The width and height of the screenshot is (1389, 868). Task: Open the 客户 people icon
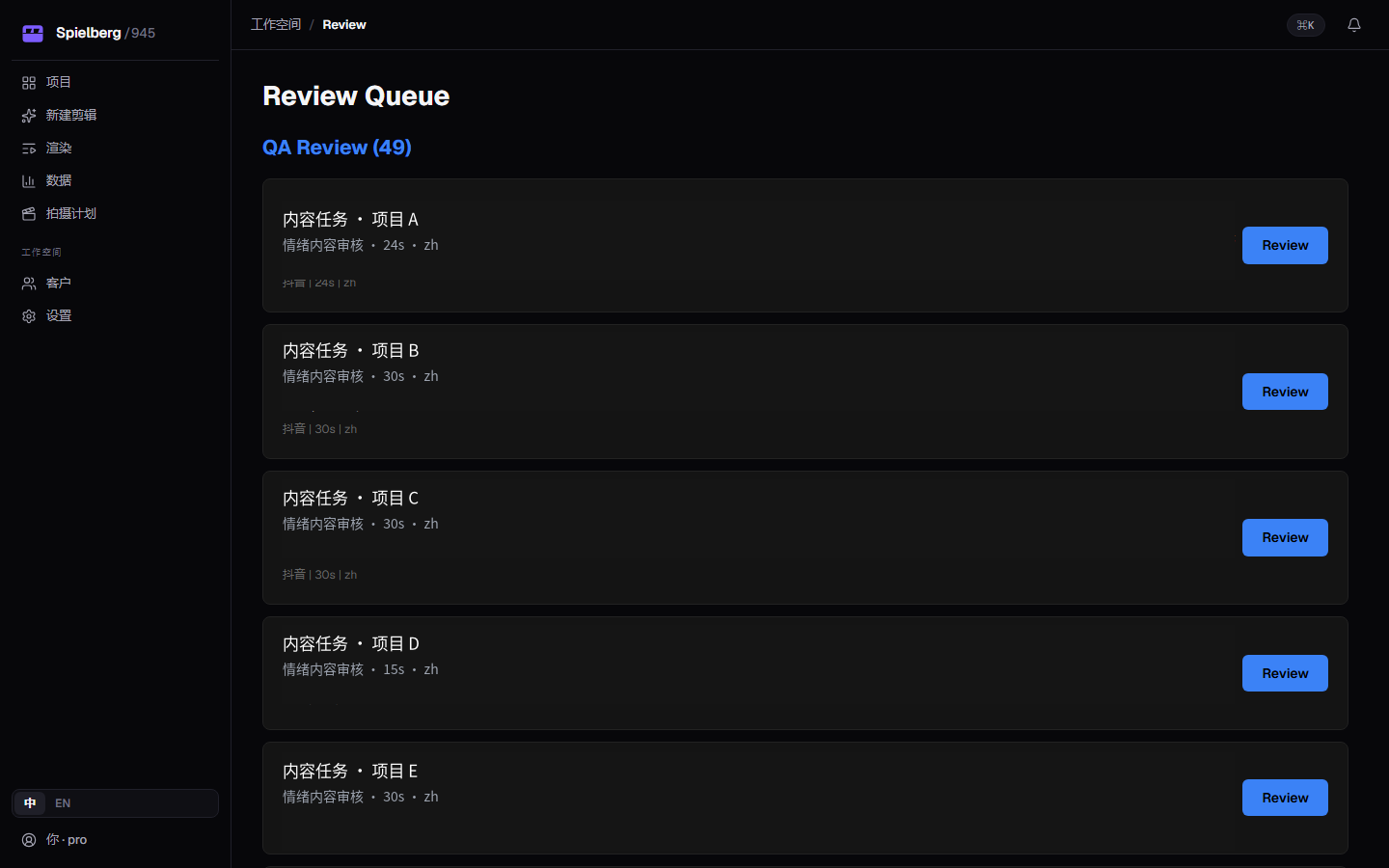pos(29,284)
